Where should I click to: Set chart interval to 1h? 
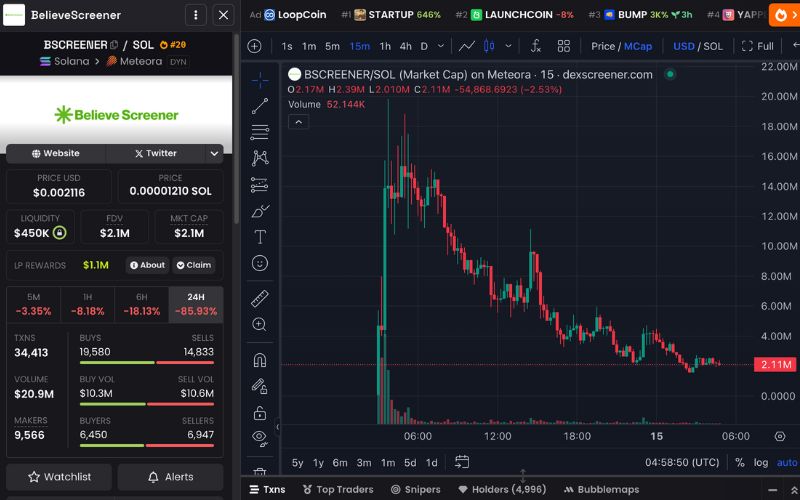pos(385,46)
